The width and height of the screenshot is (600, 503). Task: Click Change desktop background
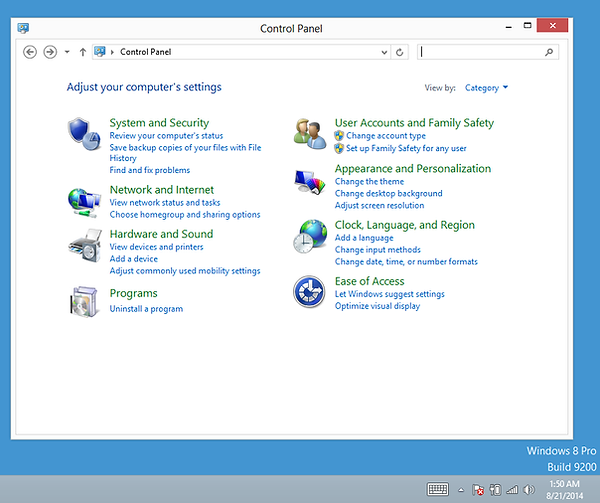(x=388, y=194)
